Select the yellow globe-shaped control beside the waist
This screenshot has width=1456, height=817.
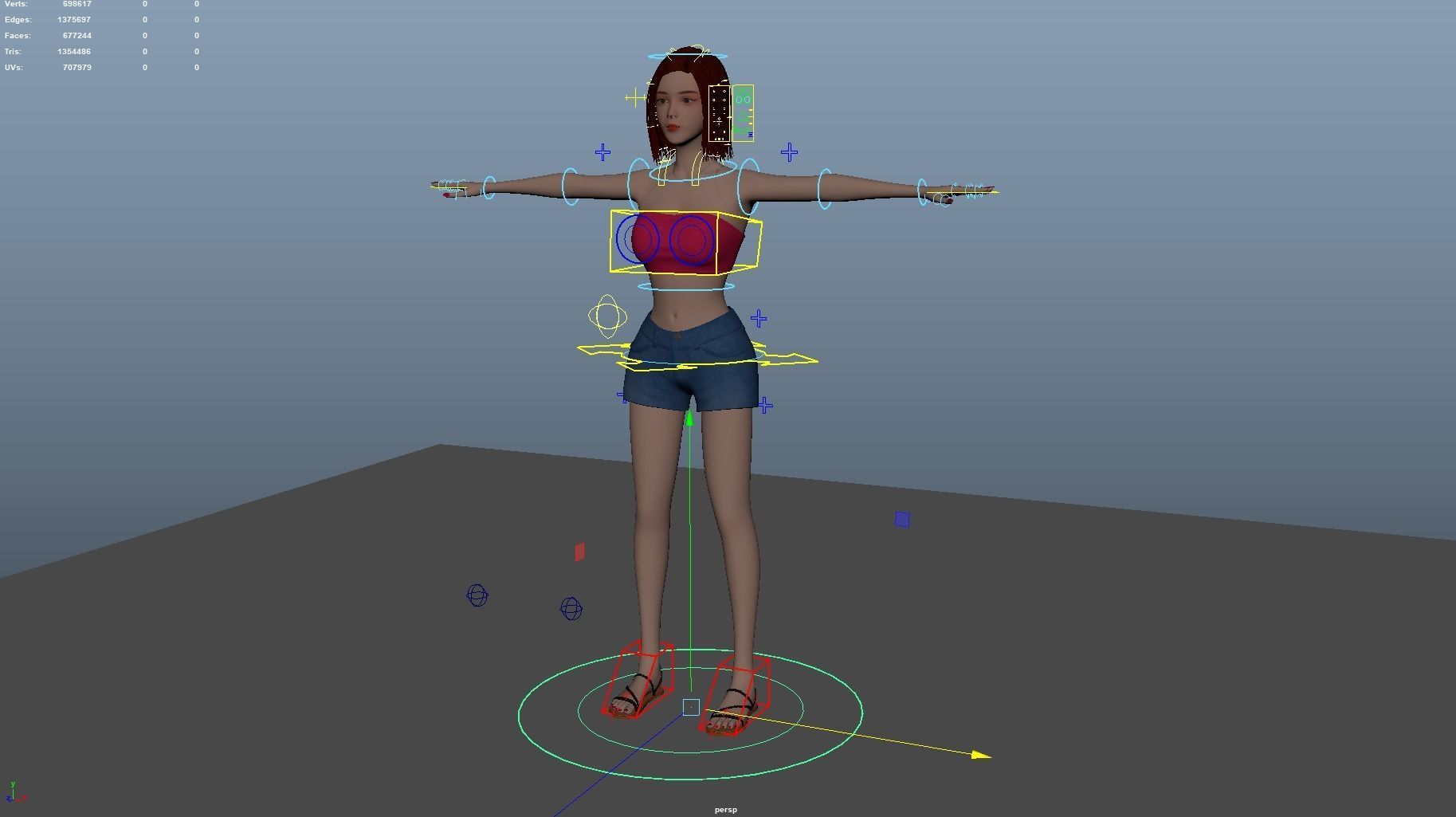[x=607, y=316]
